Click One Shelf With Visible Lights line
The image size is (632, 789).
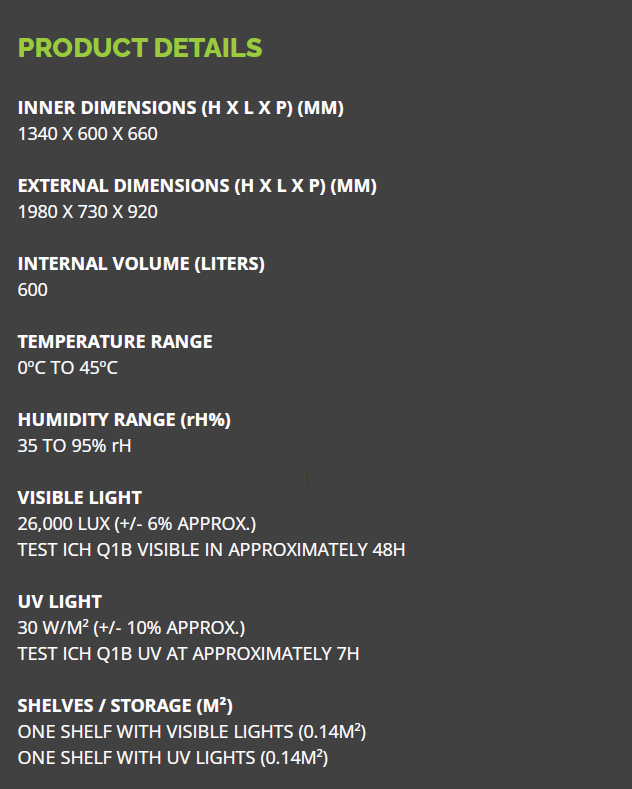click(x=192, y=732)
